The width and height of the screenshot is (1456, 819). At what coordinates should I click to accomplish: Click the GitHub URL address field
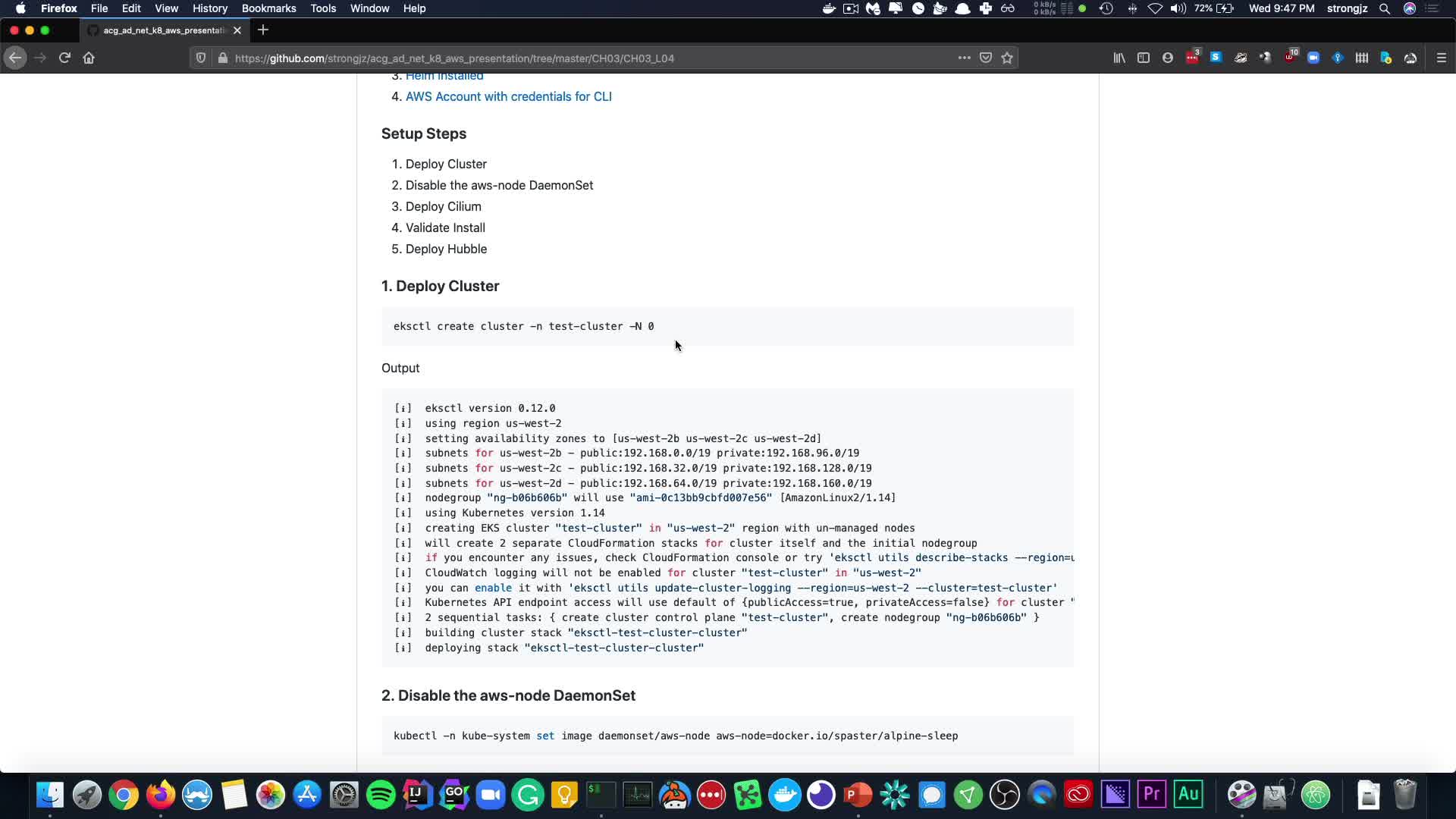coord(531,58)
